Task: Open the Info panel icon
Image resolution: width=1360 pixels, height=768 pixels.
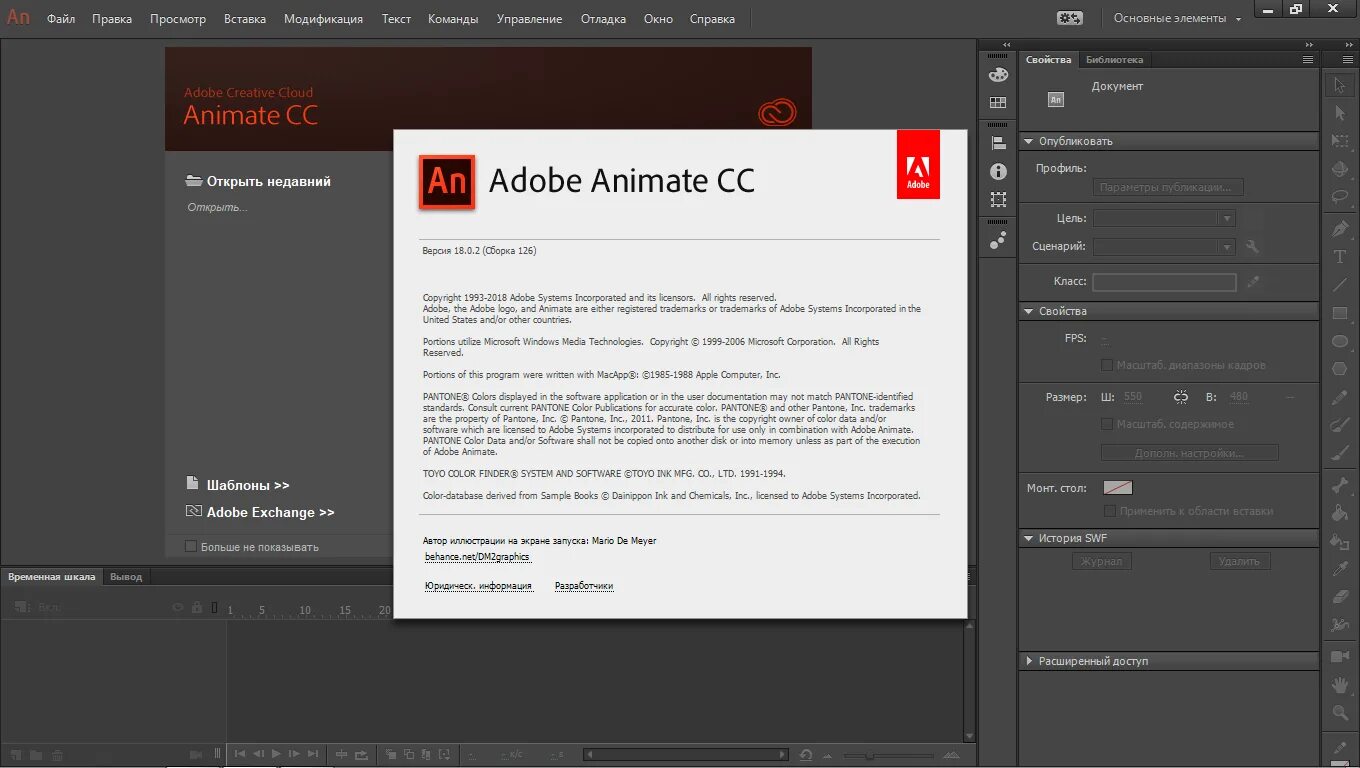Action: pos(998,172)
